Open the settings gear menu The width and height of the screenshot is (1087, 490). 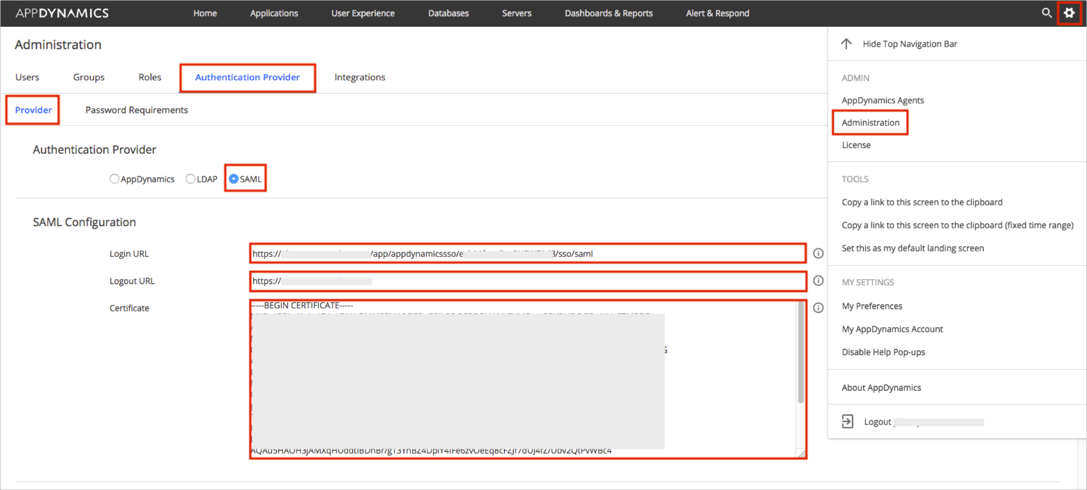[x=1069, y=13]
